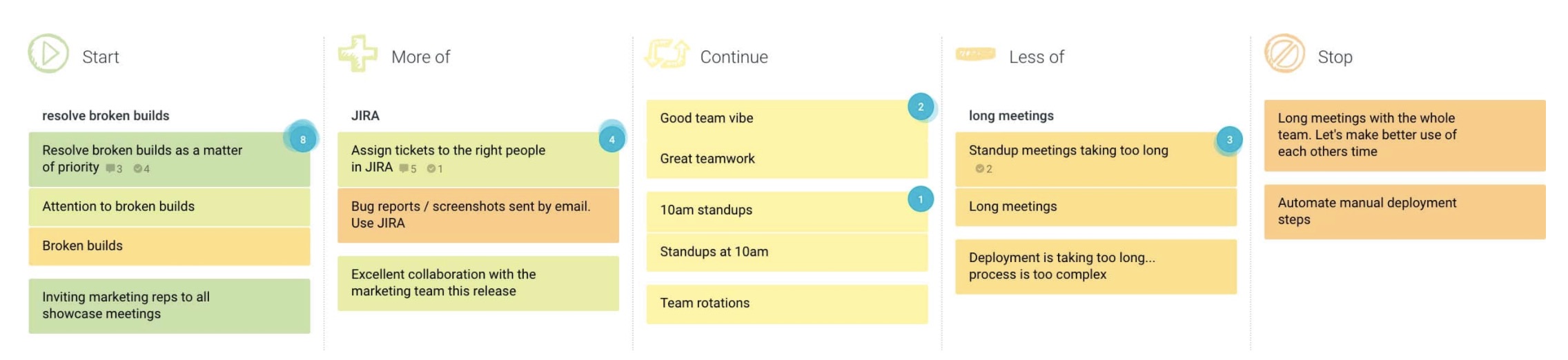Viewport: 1568px width, 360px height.
Task: Click the 8 votes badge on broken builds
Action: coord(302,139)
